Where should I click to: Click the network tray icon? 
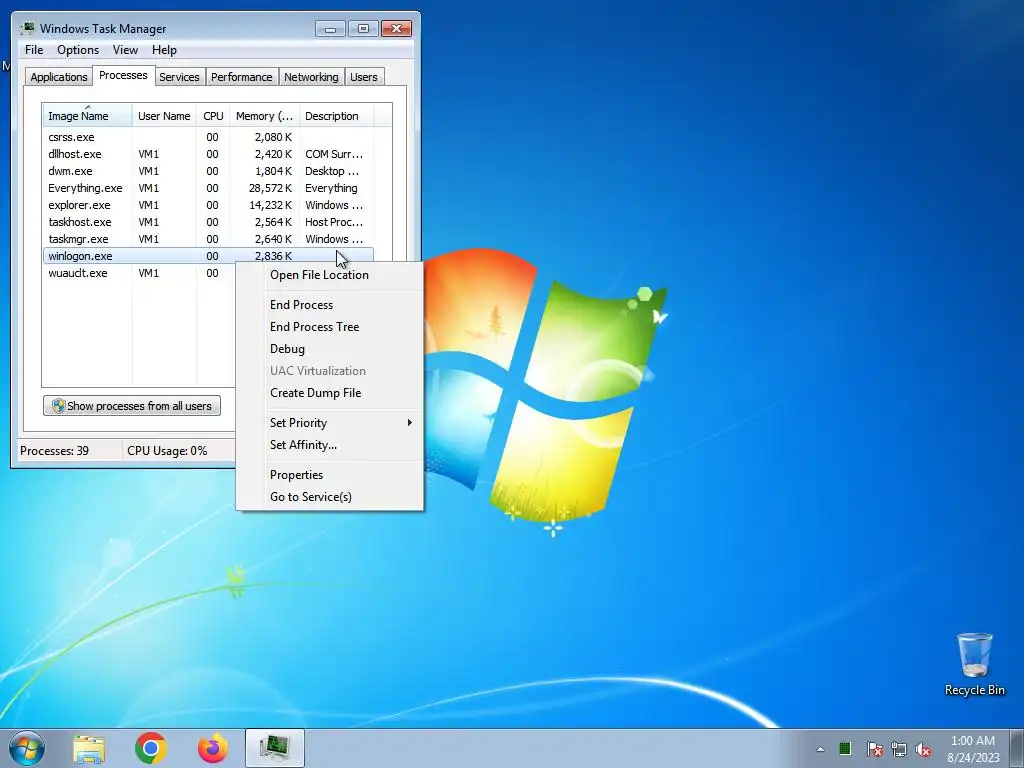[899, 749]
